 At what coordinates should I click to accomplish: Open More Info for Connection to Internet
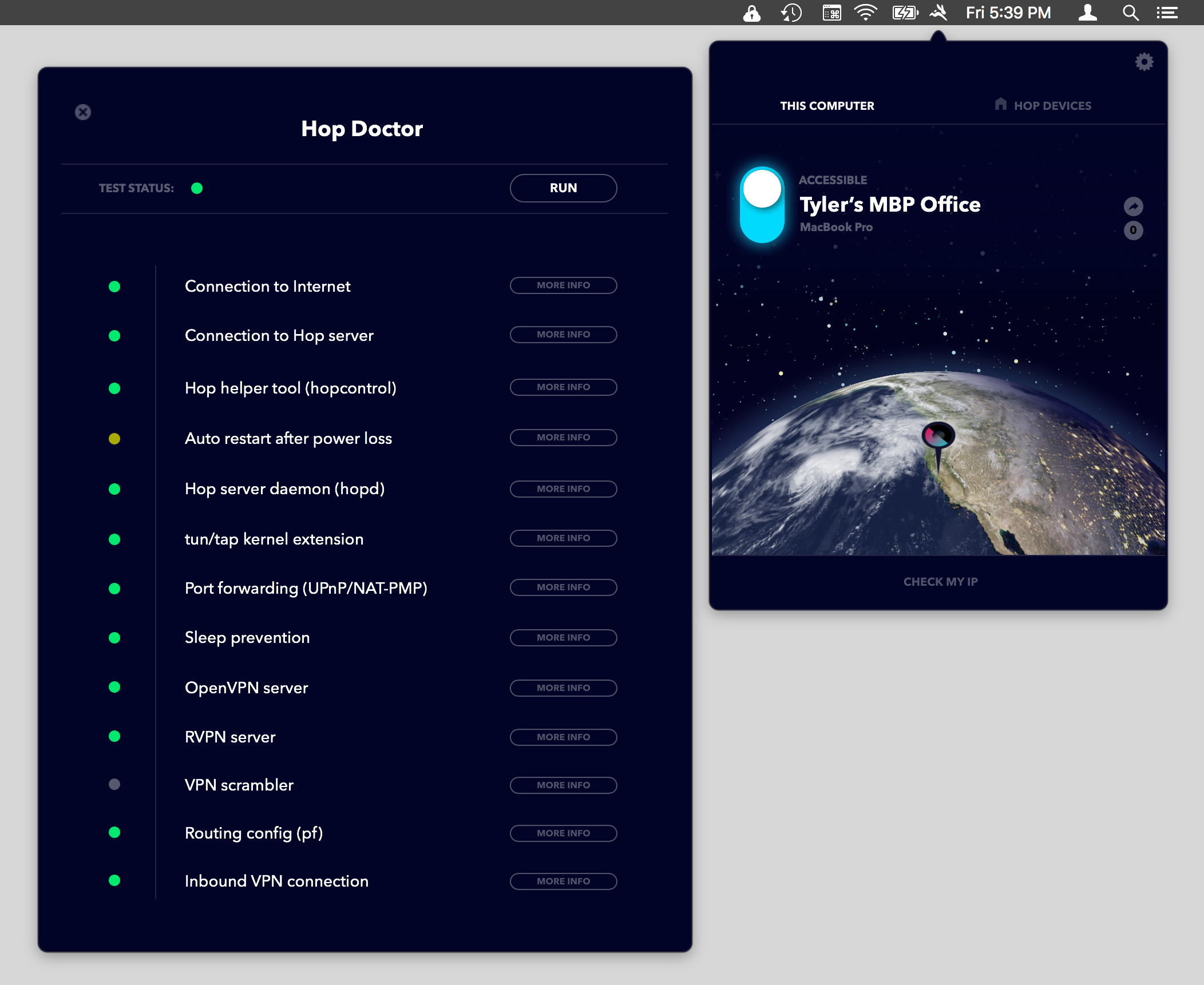[x=563, y=285]
